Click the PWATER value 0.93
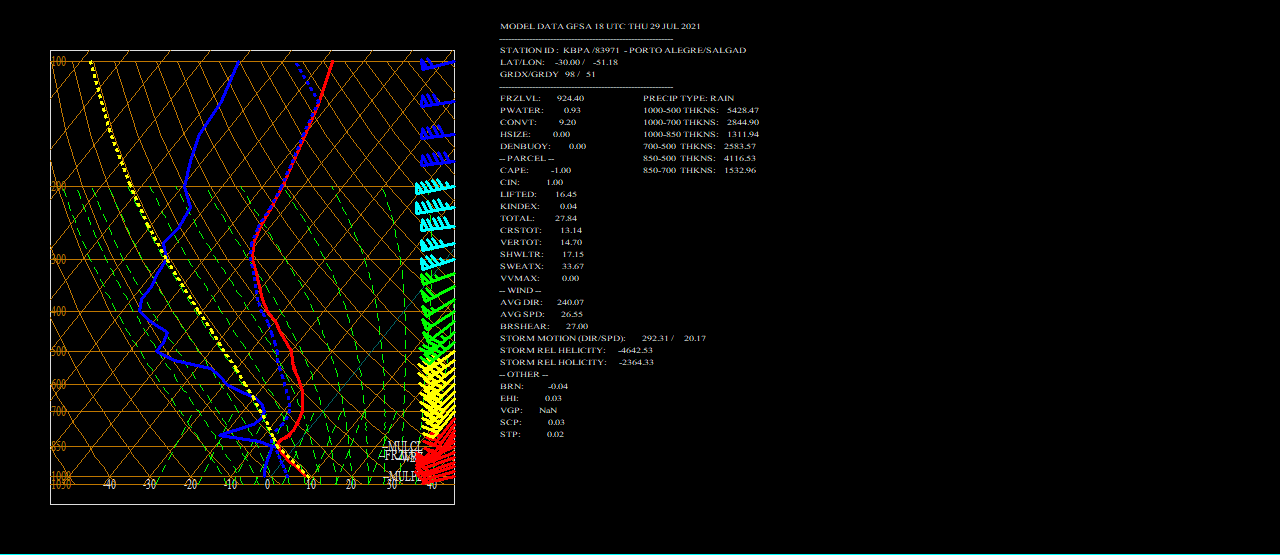The image size is (1280, 555). [572, 110]
